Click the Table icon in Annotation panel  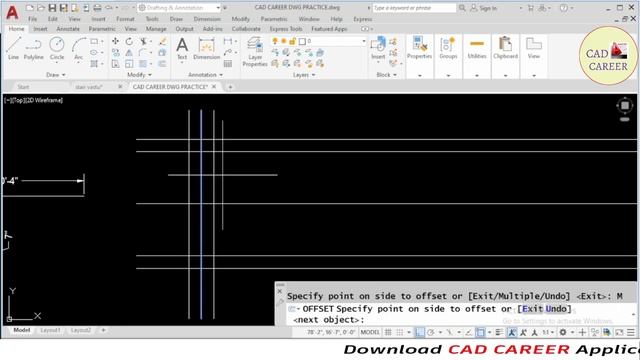(228, 64)
